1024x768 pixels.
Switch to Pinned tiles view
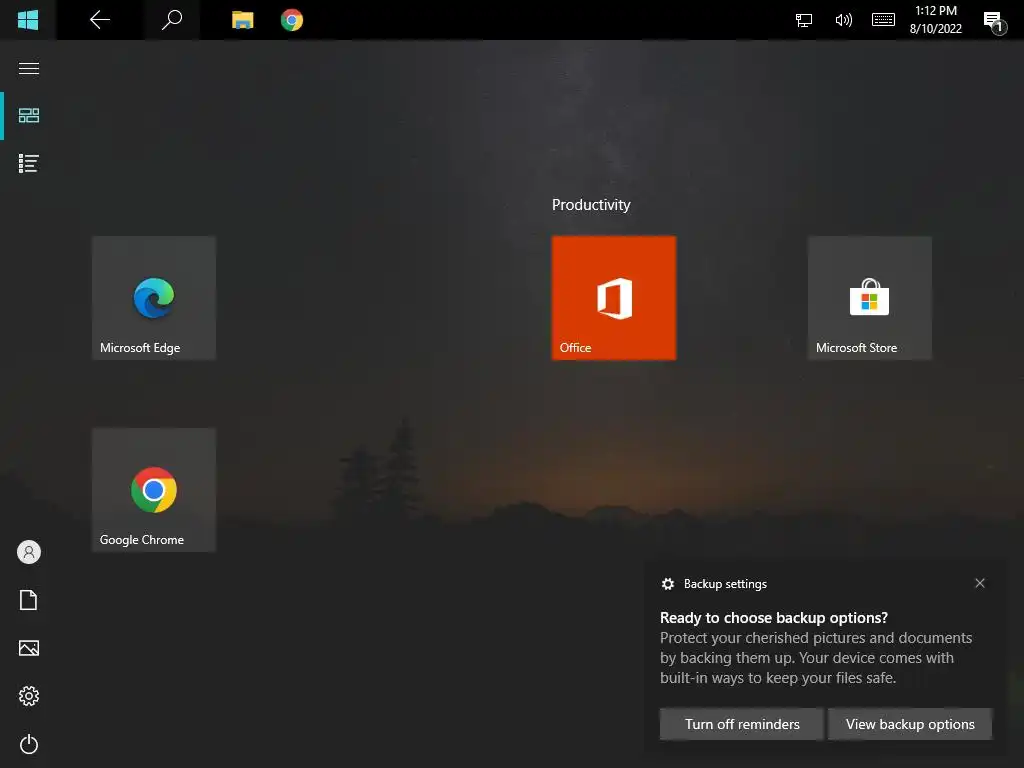click(29, 116)
